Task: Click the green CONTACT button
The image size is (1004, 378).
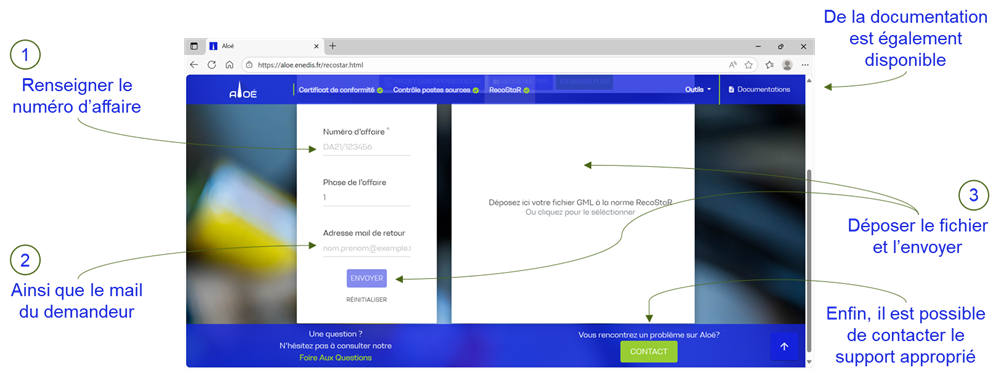Action: tap(649, 352)
